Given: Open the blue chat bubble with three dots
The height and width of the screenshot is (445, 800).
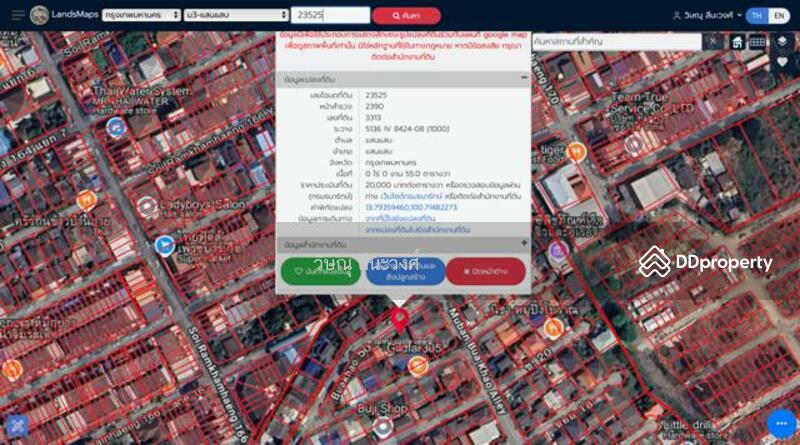Looking at the screenshot, I should point(781,423).
